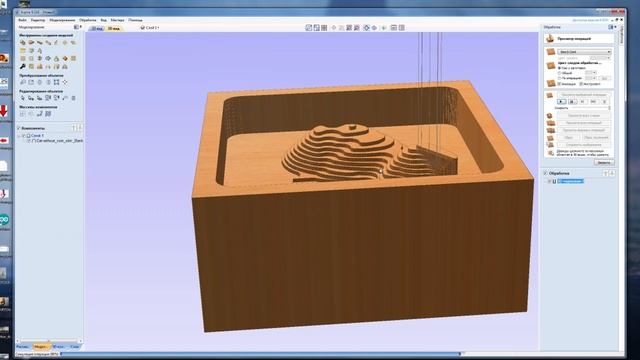Click the second icon under Редактирование объектов
Screen dimensions: 640x360
point(31,98)
